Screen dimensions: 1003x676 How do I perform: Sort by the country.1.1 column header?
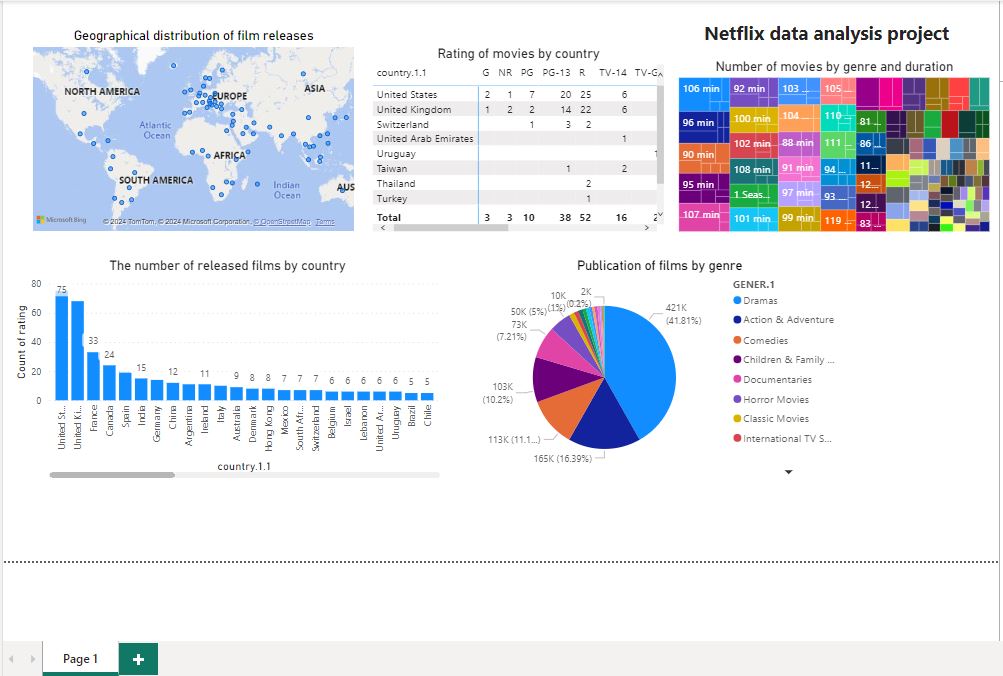tap(401, 73)
